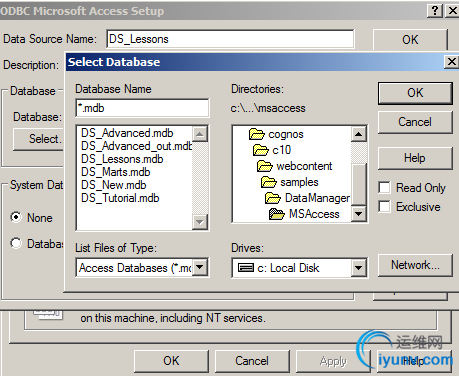Click OK in the bottom administrator window
Viewport: 459px width, 376px height.
tap(171, 361)
